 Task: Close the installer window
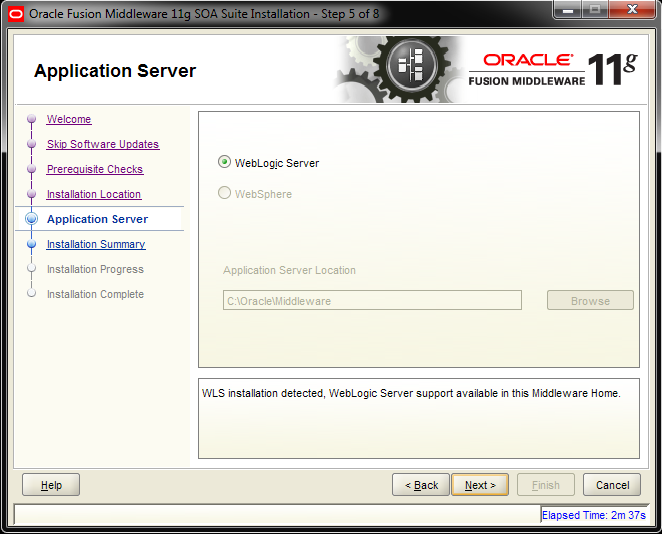tap(632, 10)
